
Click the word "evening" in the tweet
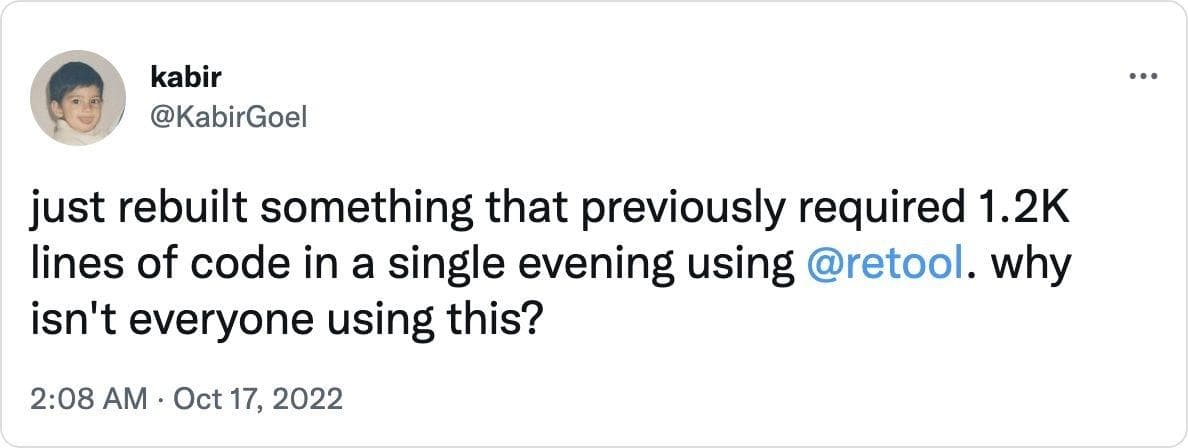click(x=617, y=265)
